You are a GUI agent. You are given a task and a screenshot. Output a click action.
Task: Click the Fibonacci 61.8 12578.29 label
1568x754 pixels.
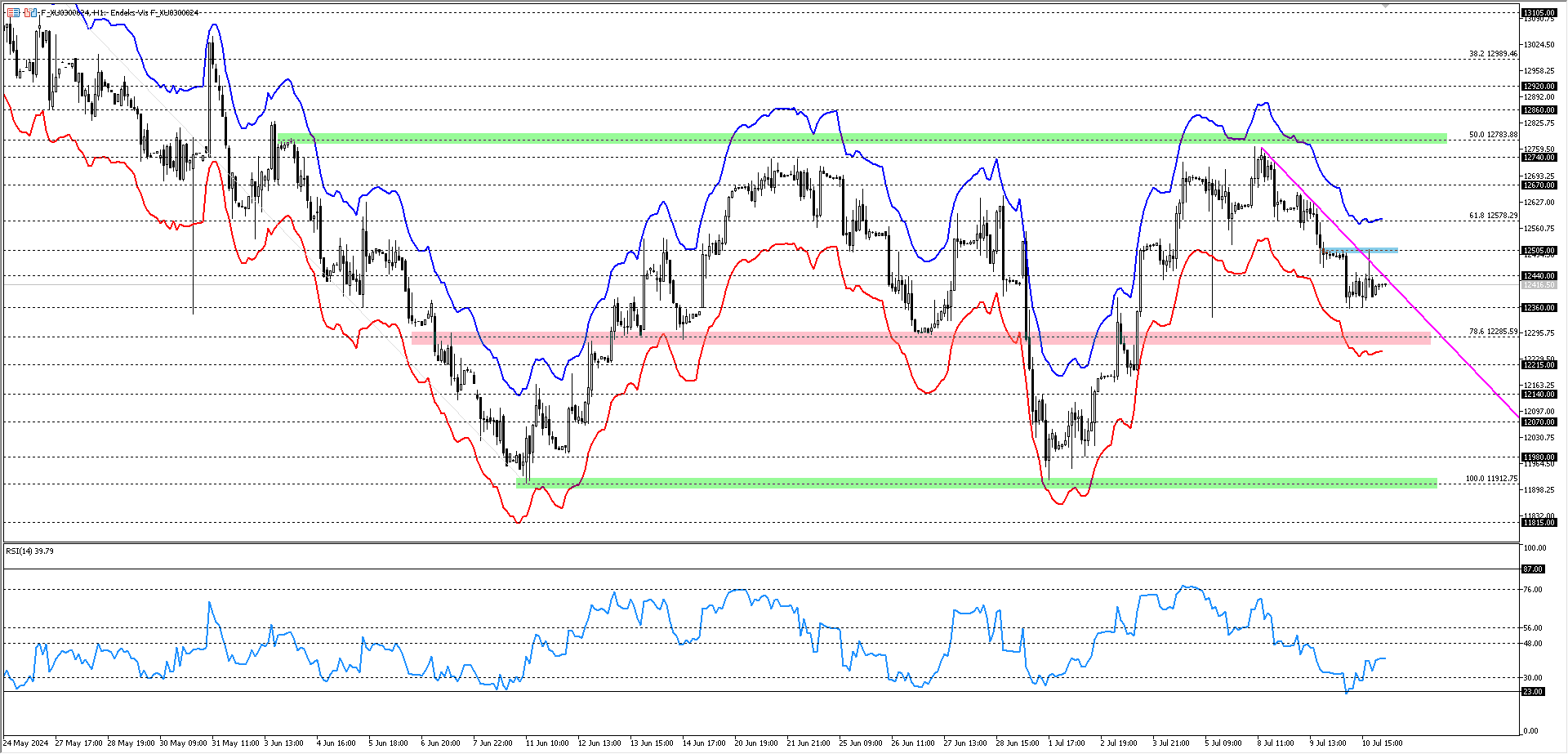[1493, 216]
